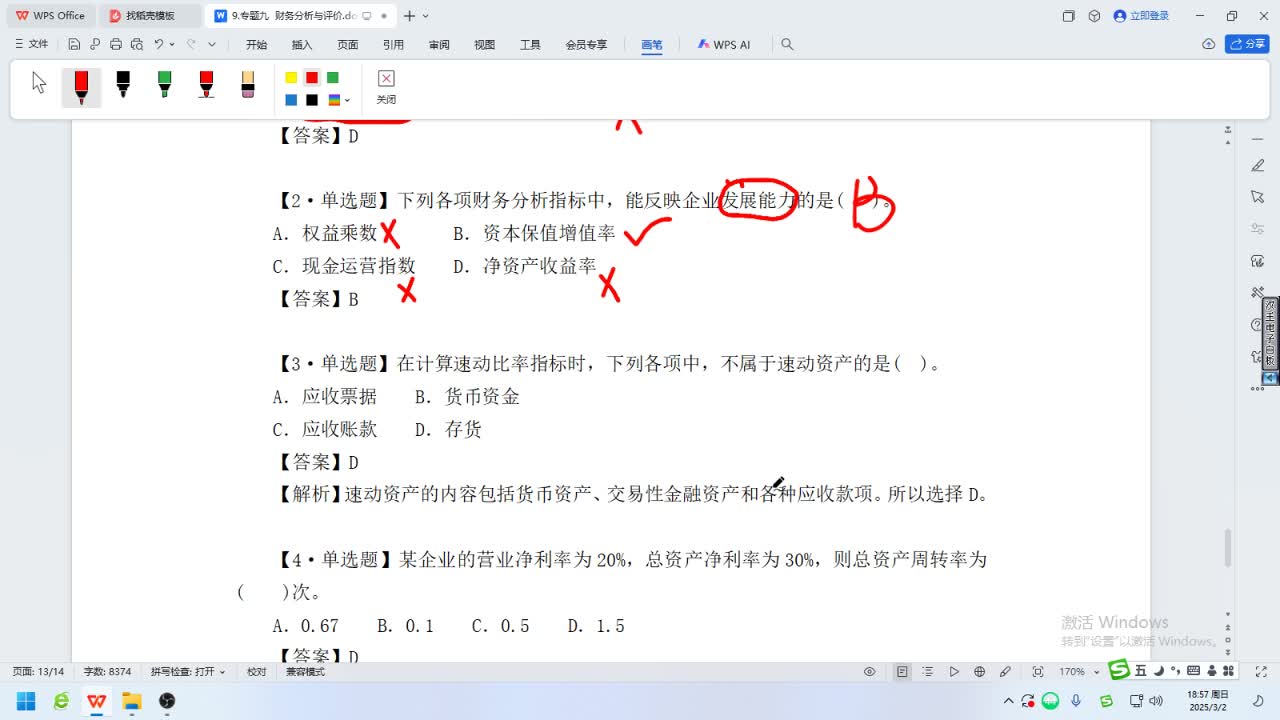Switch to outline view

pyautogui.click(x=928, y=672)
